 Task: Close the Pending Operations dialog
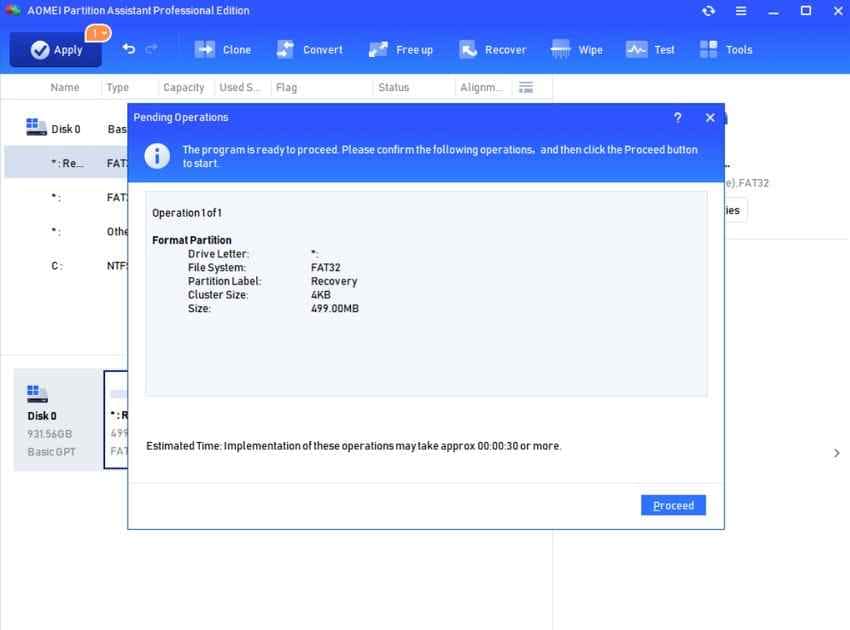710,118
